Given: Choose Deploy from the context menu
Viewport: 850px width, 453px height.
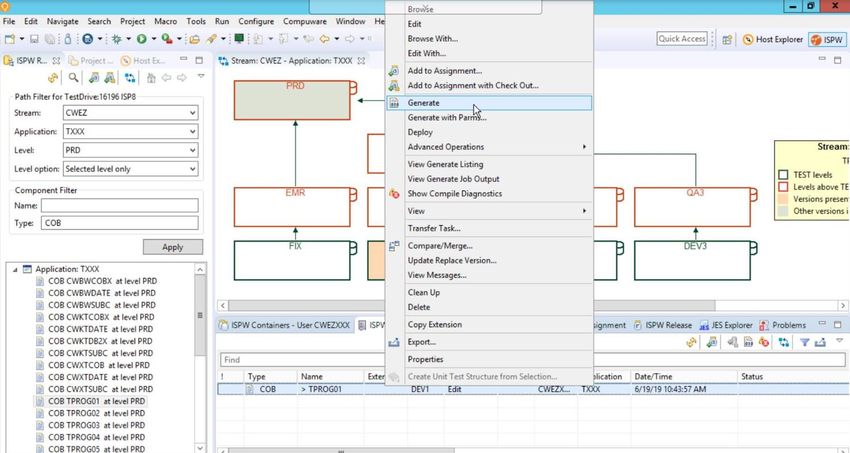Looking at the screenshot, I should [488, 132].
